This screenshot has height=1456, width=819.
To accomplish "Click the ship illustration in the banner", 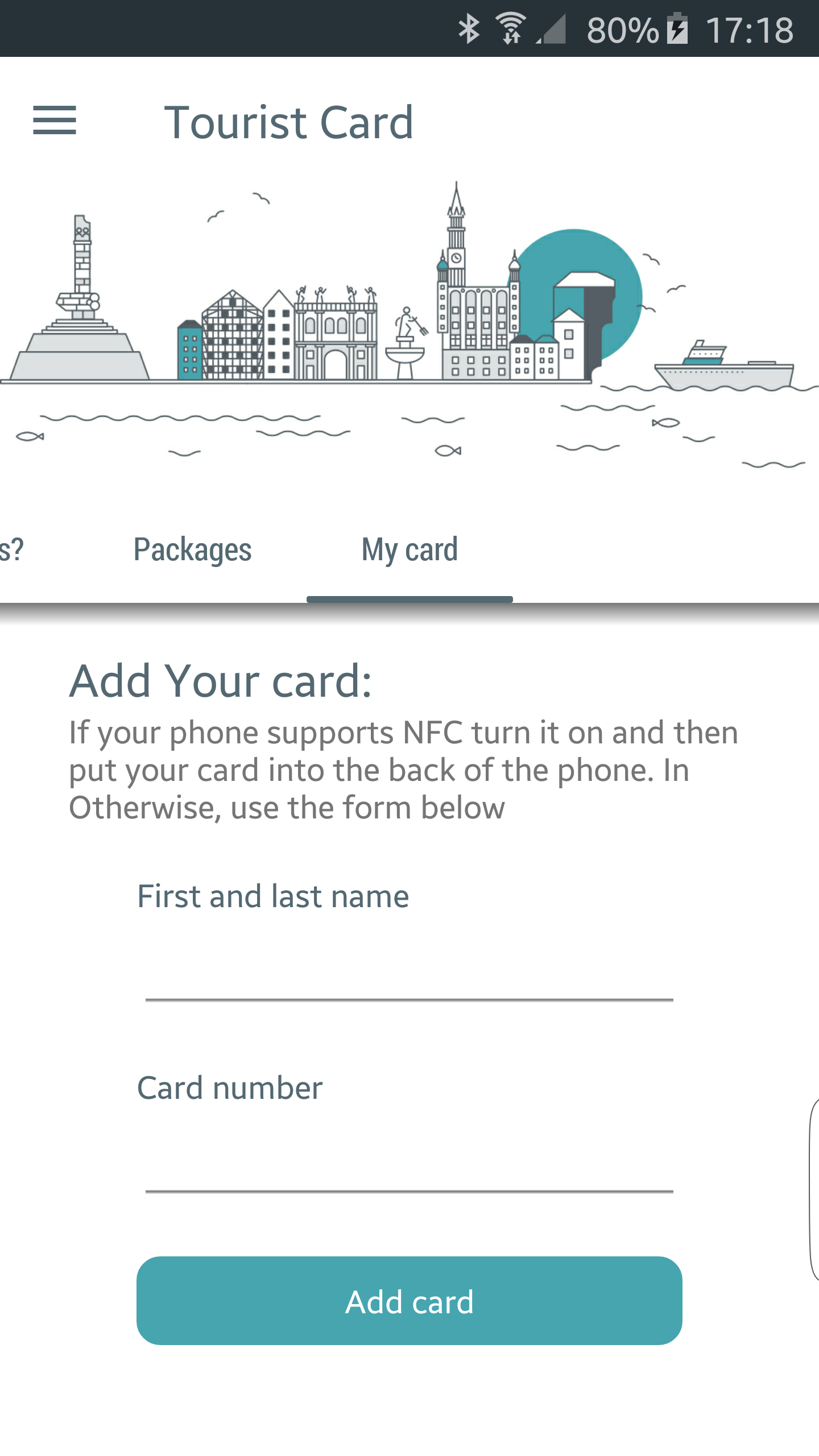I will tap(723, 367).
